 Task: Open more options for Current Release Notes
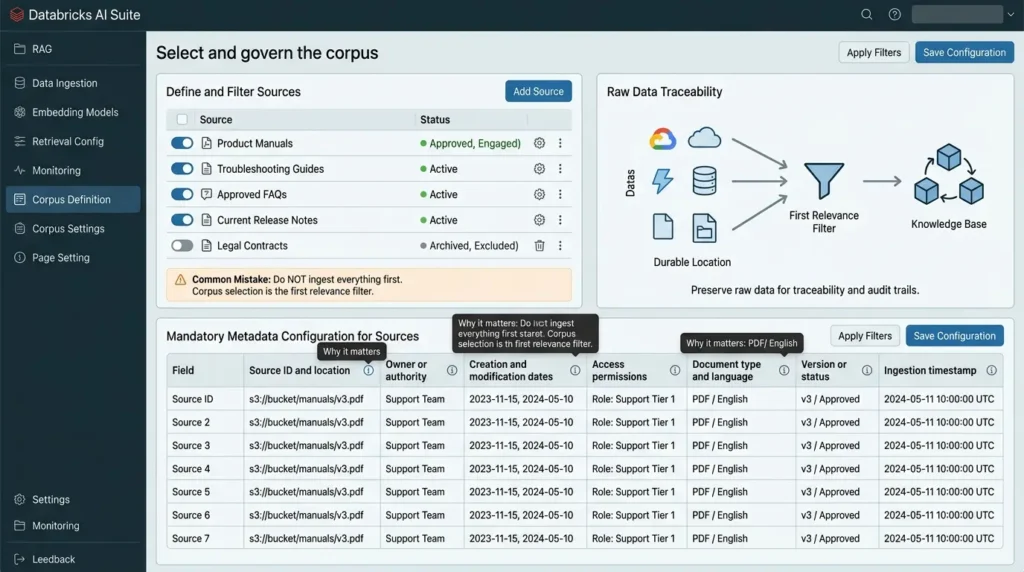click(560, 220)
